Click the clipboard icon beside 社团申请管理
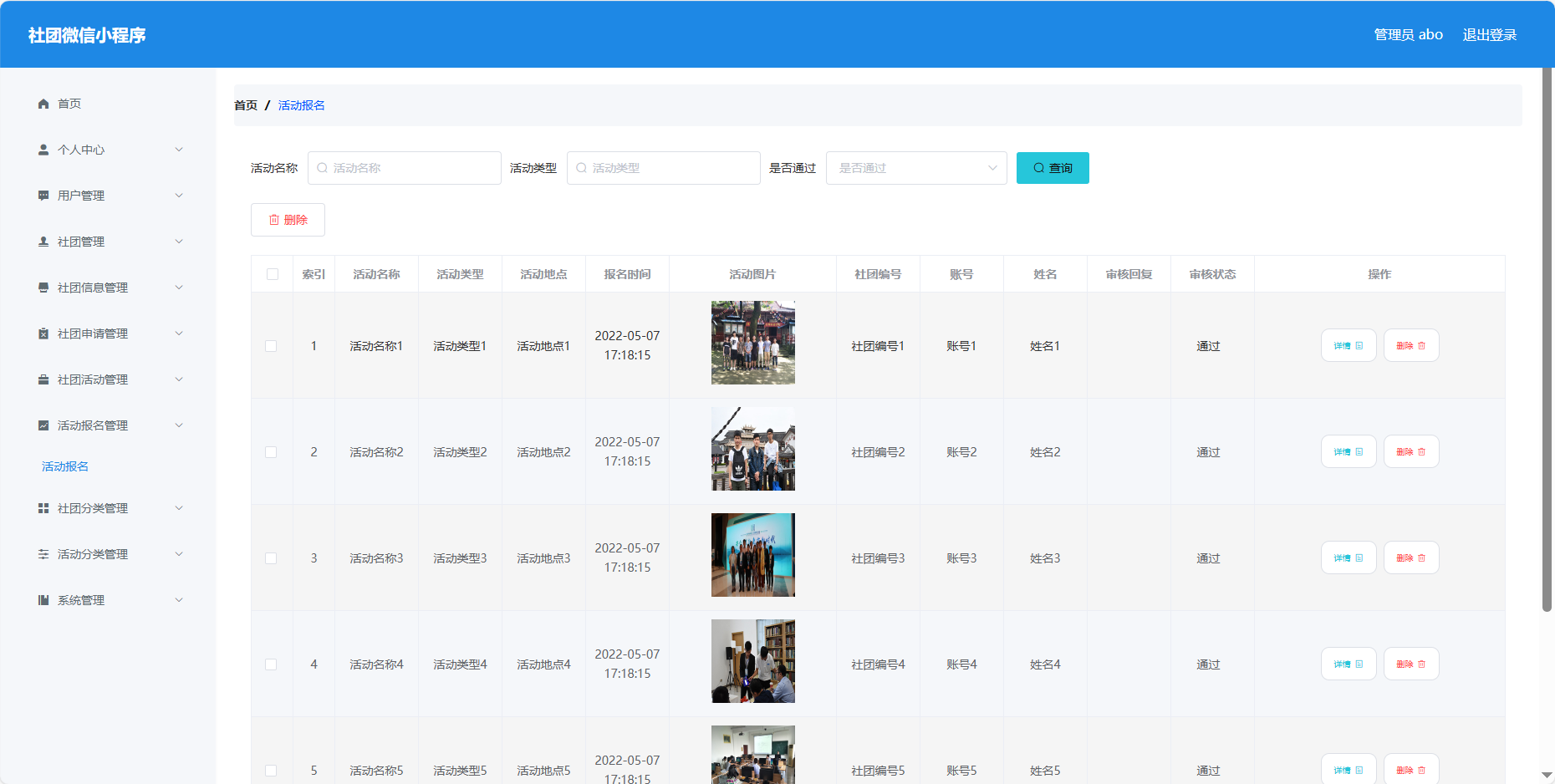The image size is (1555, 784). click(43, 333)
